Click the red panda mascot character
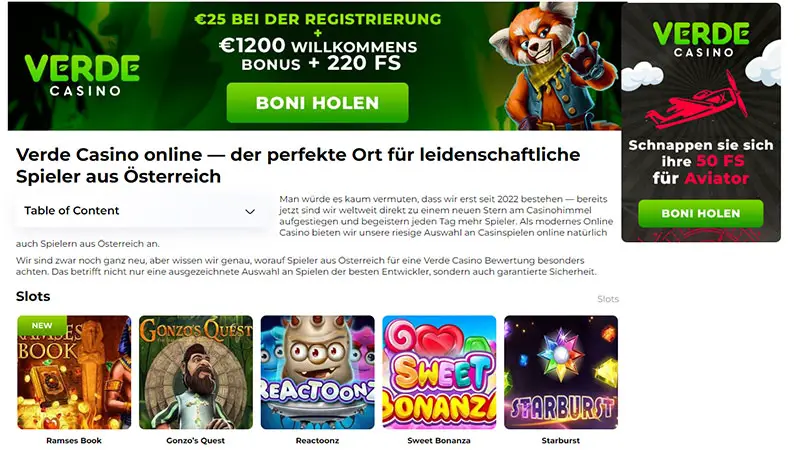 coord(553,66)
